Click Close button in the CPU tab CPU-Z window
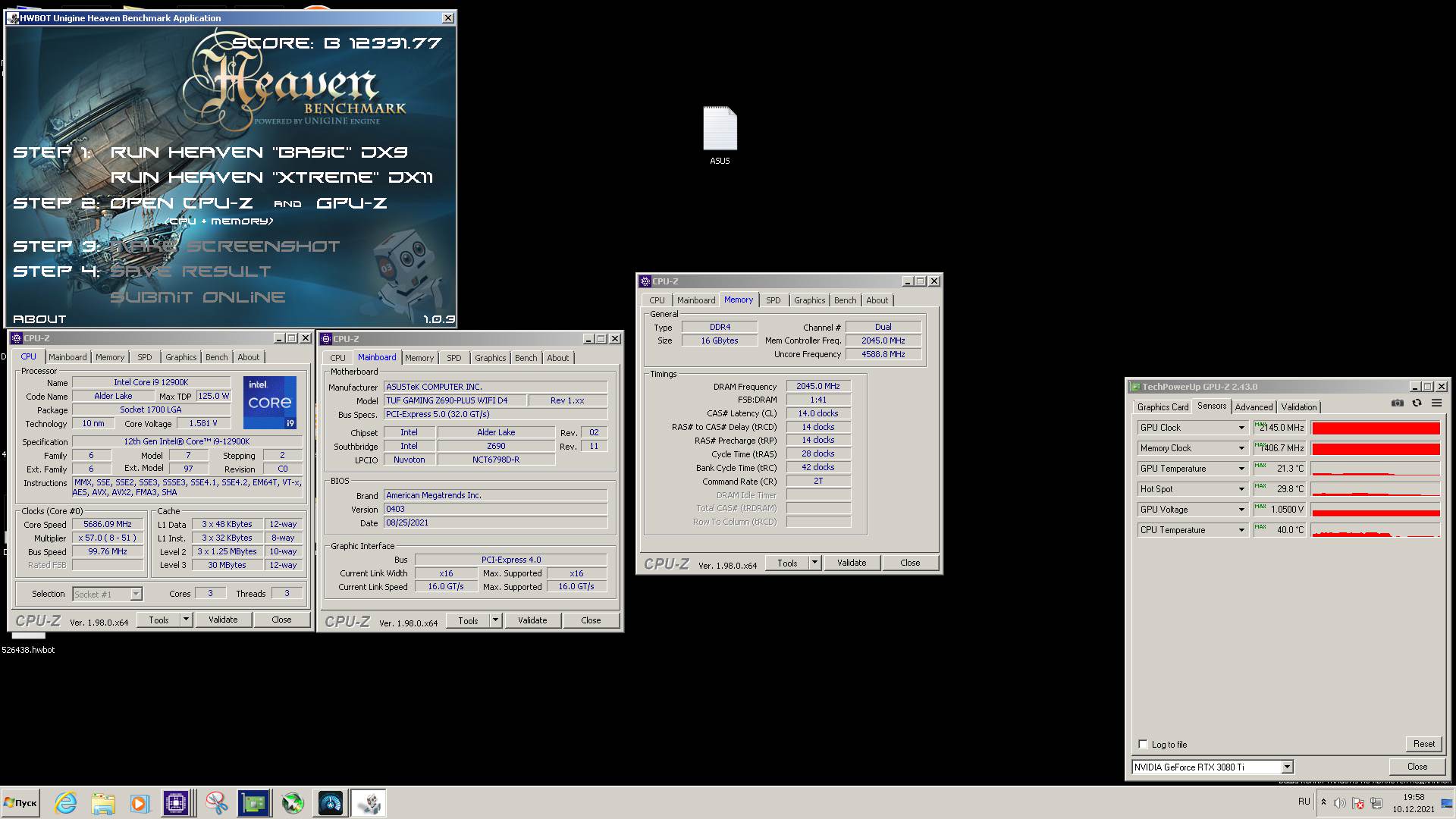 coord(281,620)
